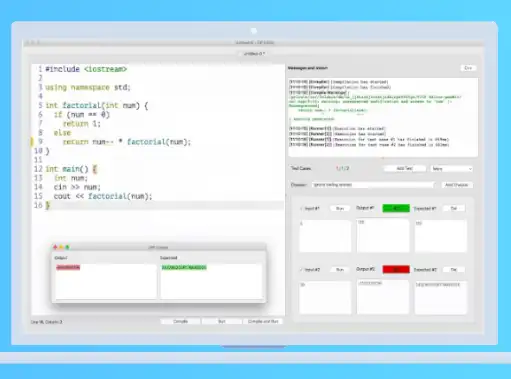Click inside the Output #2 text box
The width and height of the screenshot is (511, 379).
pyautogui.click(x=383, y=297)
